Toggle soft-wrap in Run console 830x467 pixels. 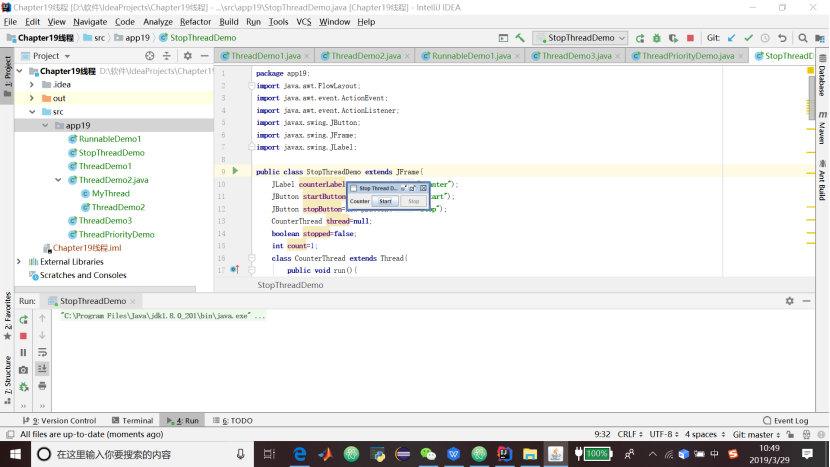(42, 352)
